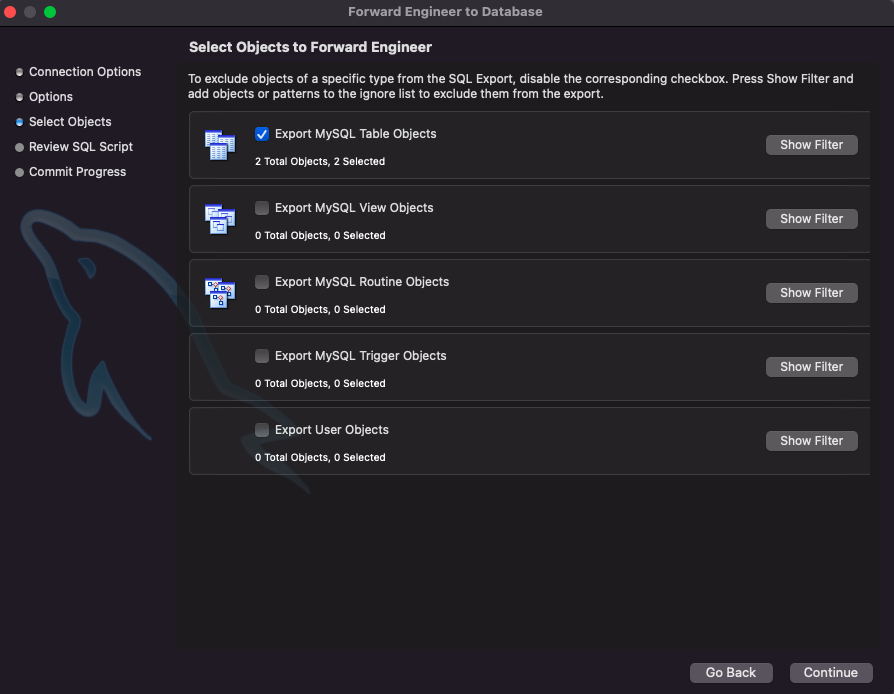Screen dimensions: 894x694
Task: Click the MySQL Table Objects icon
Action: 220,145
